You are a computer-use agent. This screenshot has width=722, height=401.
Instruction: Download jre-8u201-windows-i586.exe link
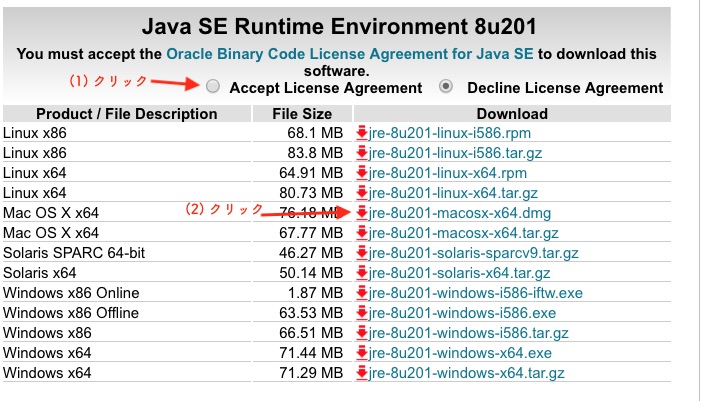pos(462,313)
